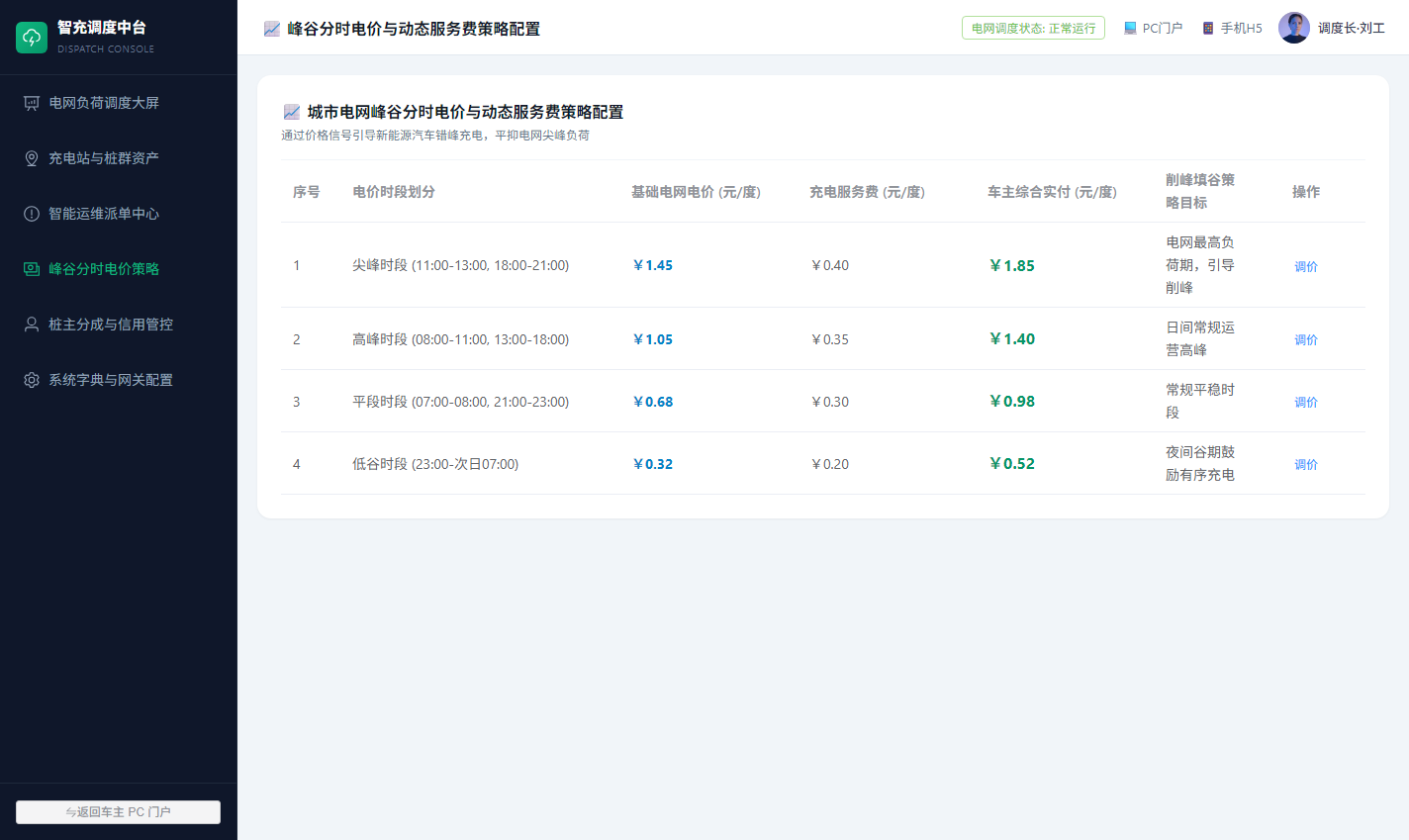This screenshot has width=1409, height=840.
Task: Click 调价 for 低谷时段 row
Action: (1306, 464)
